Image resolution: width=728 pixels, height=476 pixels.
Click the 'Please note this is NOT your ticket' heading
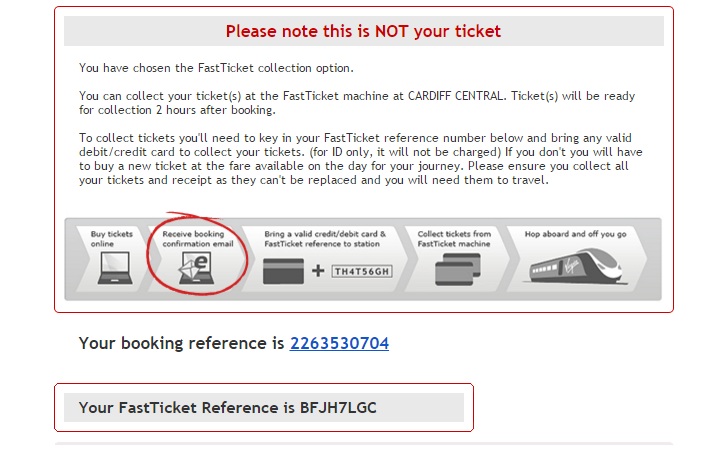[x=364, y=31]
